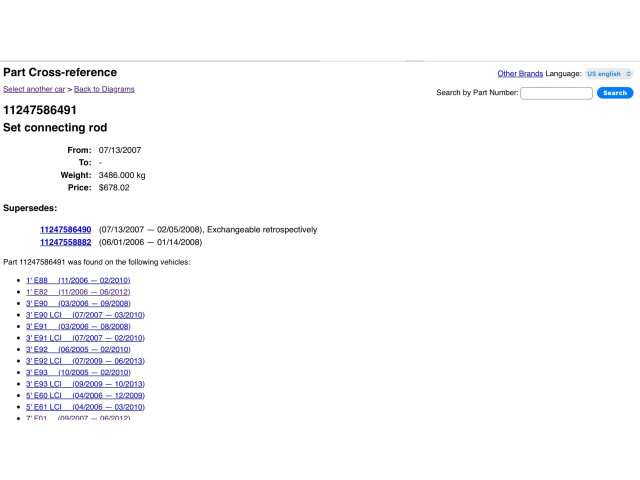Select vehicle 1' E82 (11/2006 — 06/2012)
The image size is (640, 480).
coord(79,291)
